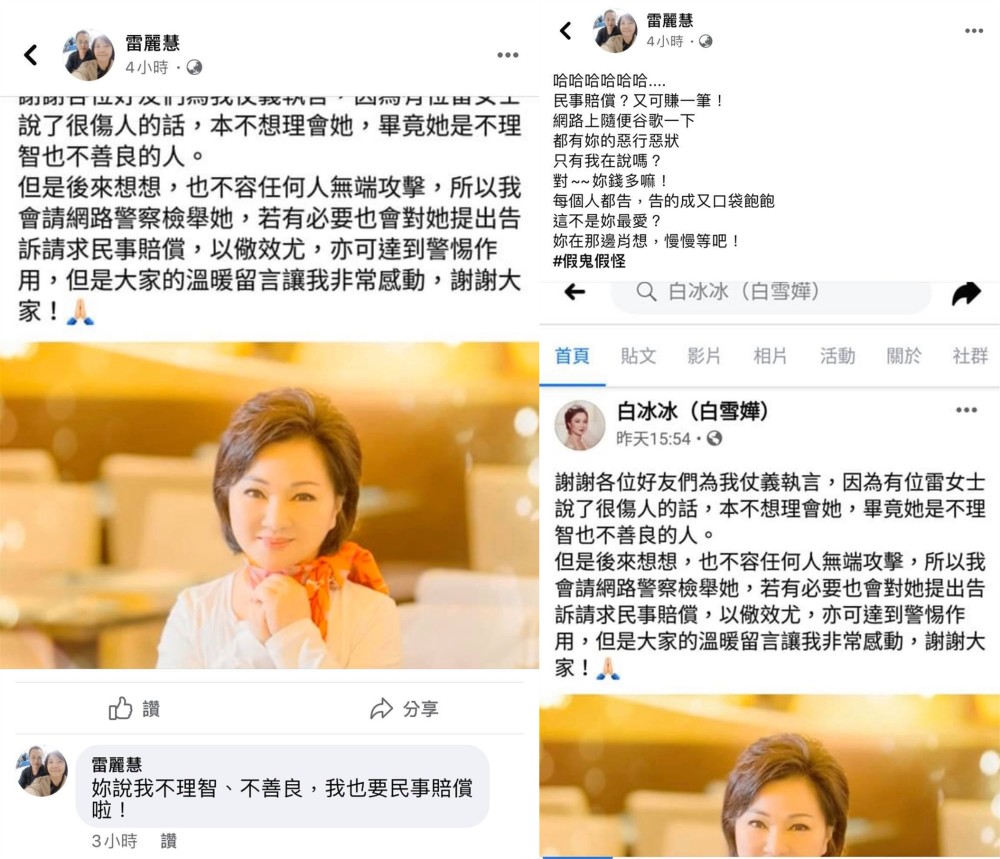
Task: Open the 相片 tab
Action: tap(770, 356)
